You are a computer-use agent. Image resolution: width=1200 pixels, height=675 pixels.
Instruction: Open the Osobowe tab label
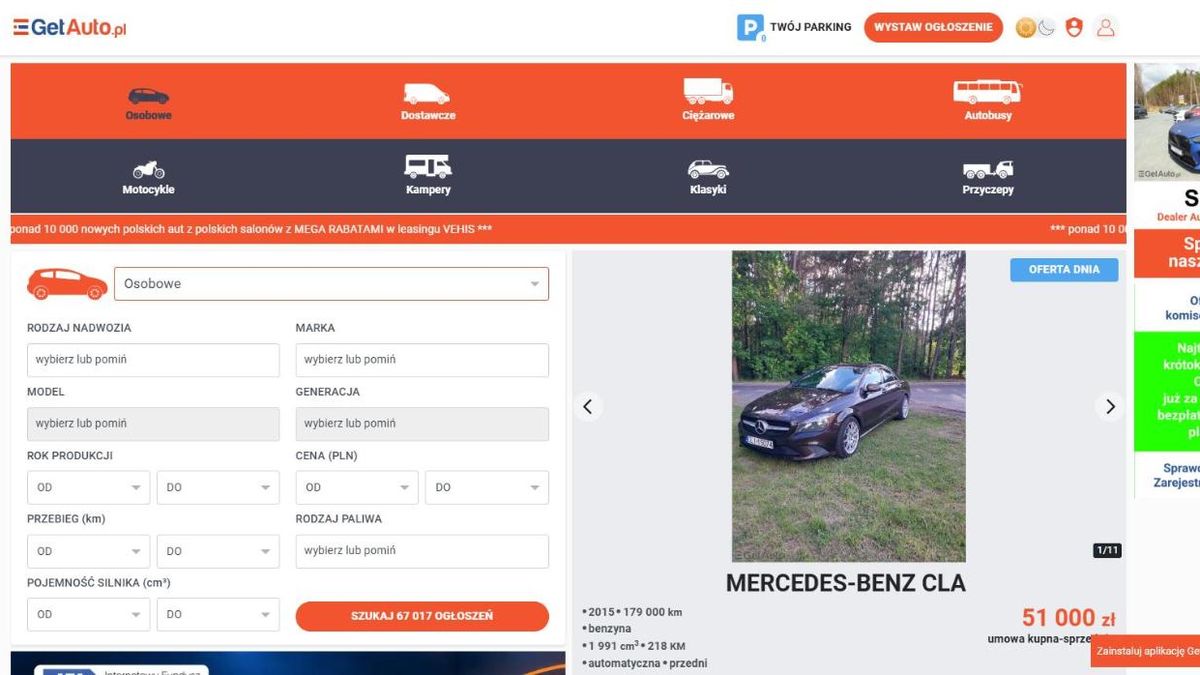(x=148, y=116)
